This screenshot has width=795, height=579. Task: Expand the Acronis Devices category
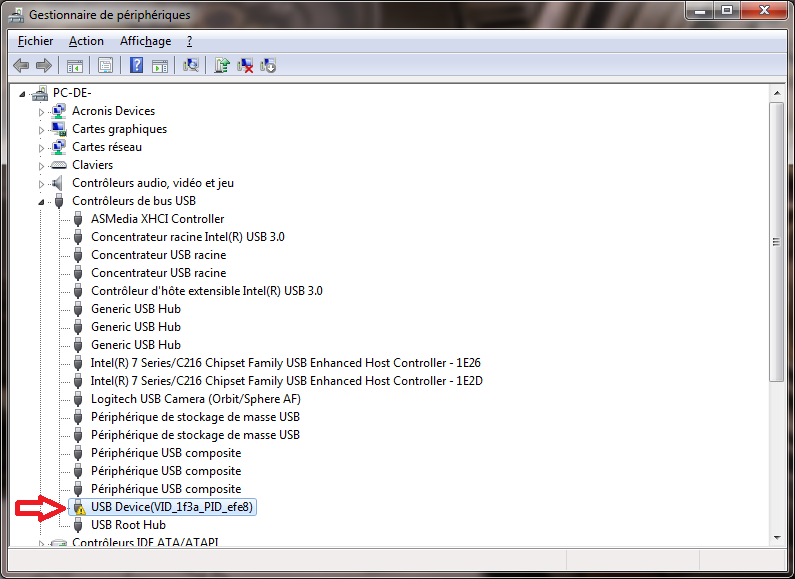click(41, 112)
